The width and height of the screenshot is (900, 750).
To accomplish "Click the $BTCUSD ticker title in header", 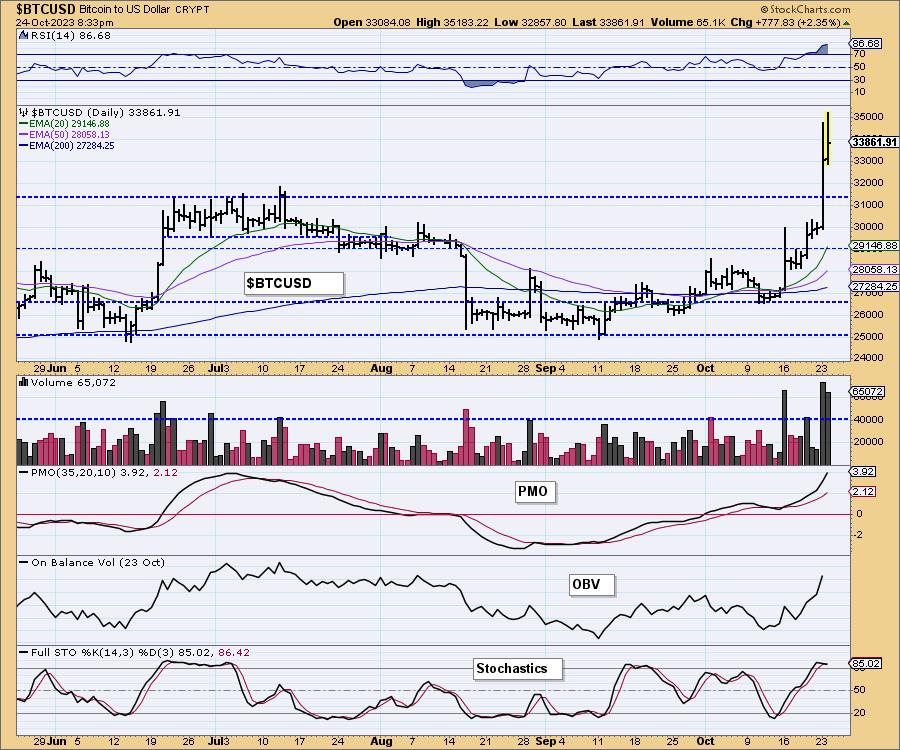I will [45, 9].
